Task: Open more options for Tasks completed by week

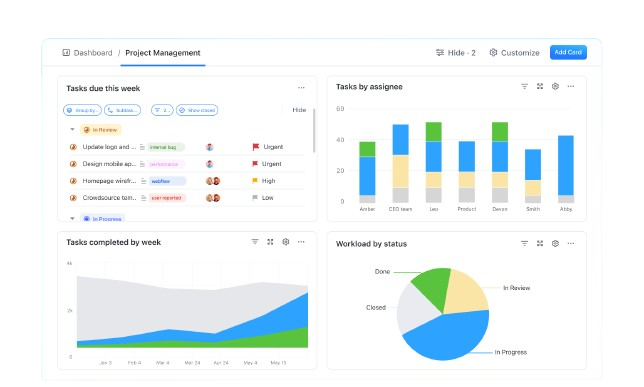Action: pos(301,242)
